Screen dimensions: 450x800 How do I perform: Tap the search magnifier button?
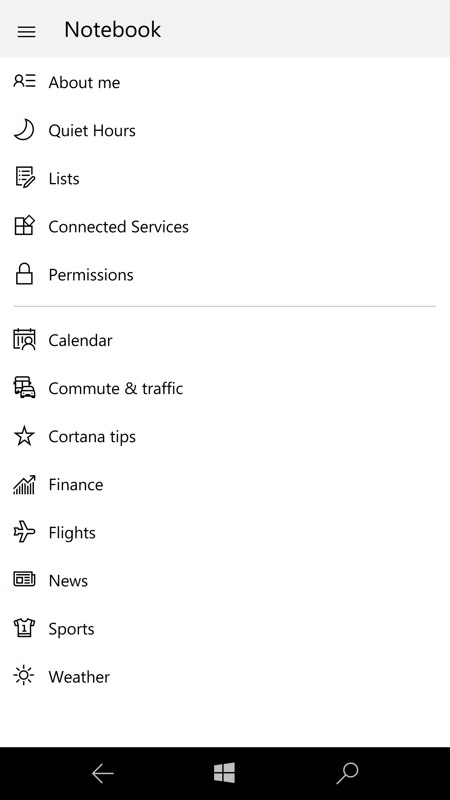point(347,773)
